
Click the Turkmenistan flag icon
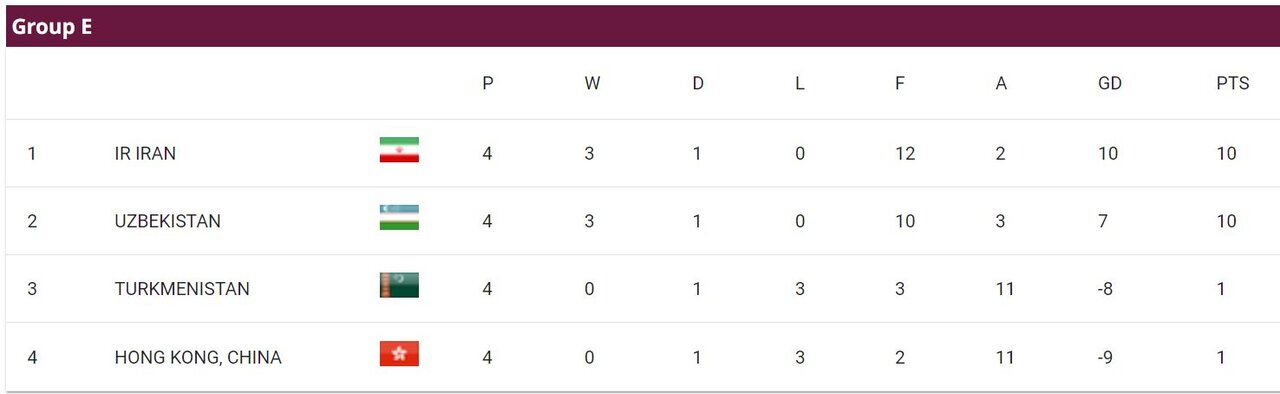399,286
